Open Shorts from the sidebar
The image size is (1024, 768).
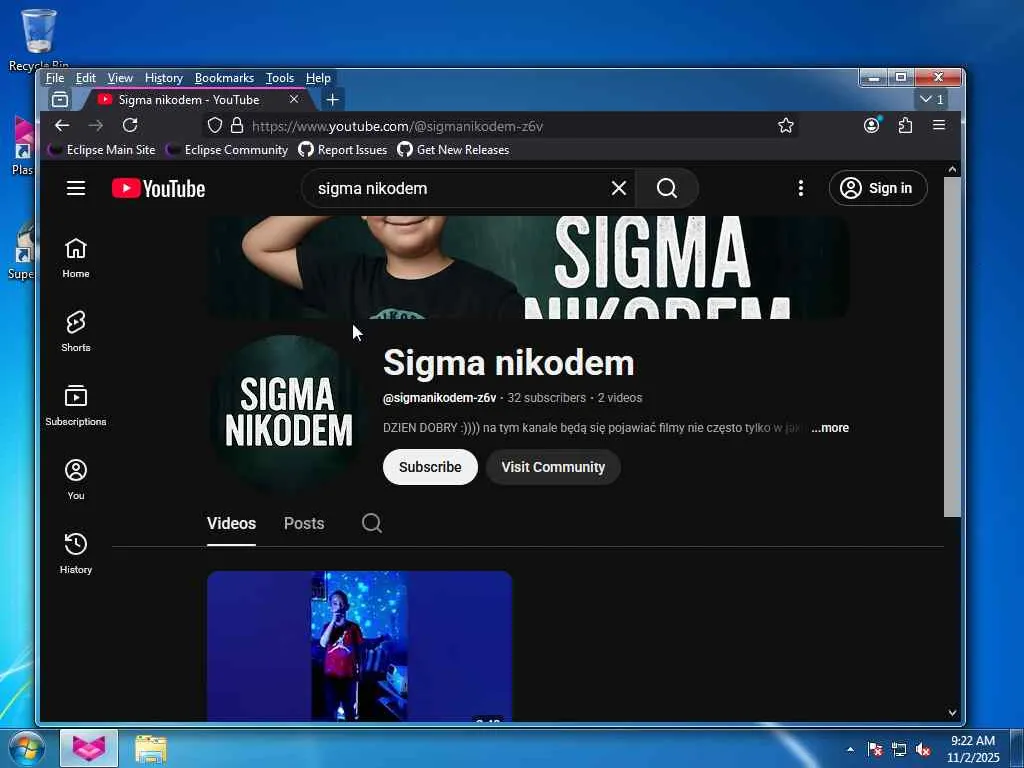point(76,332)
